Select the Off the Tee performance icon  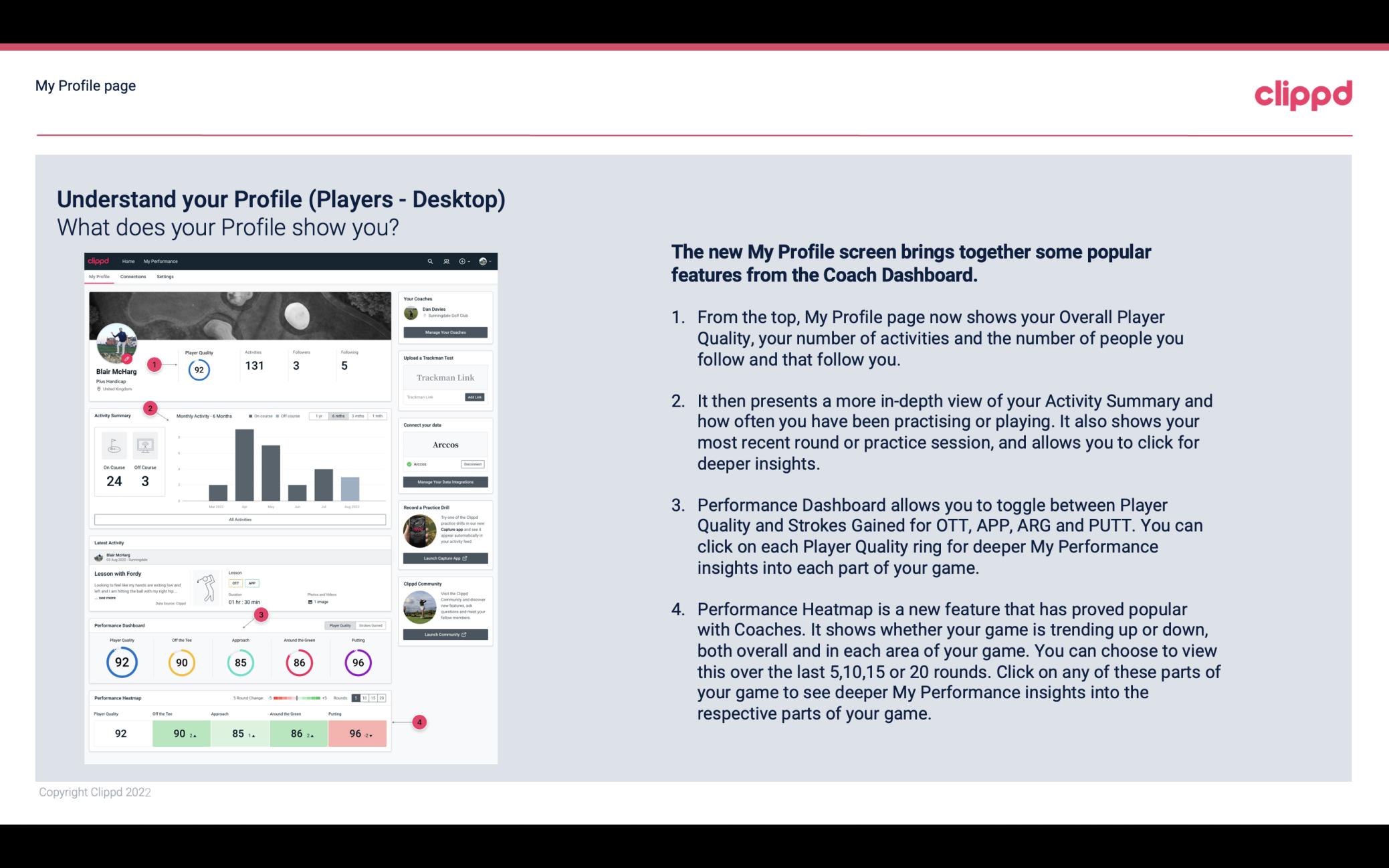181,662
